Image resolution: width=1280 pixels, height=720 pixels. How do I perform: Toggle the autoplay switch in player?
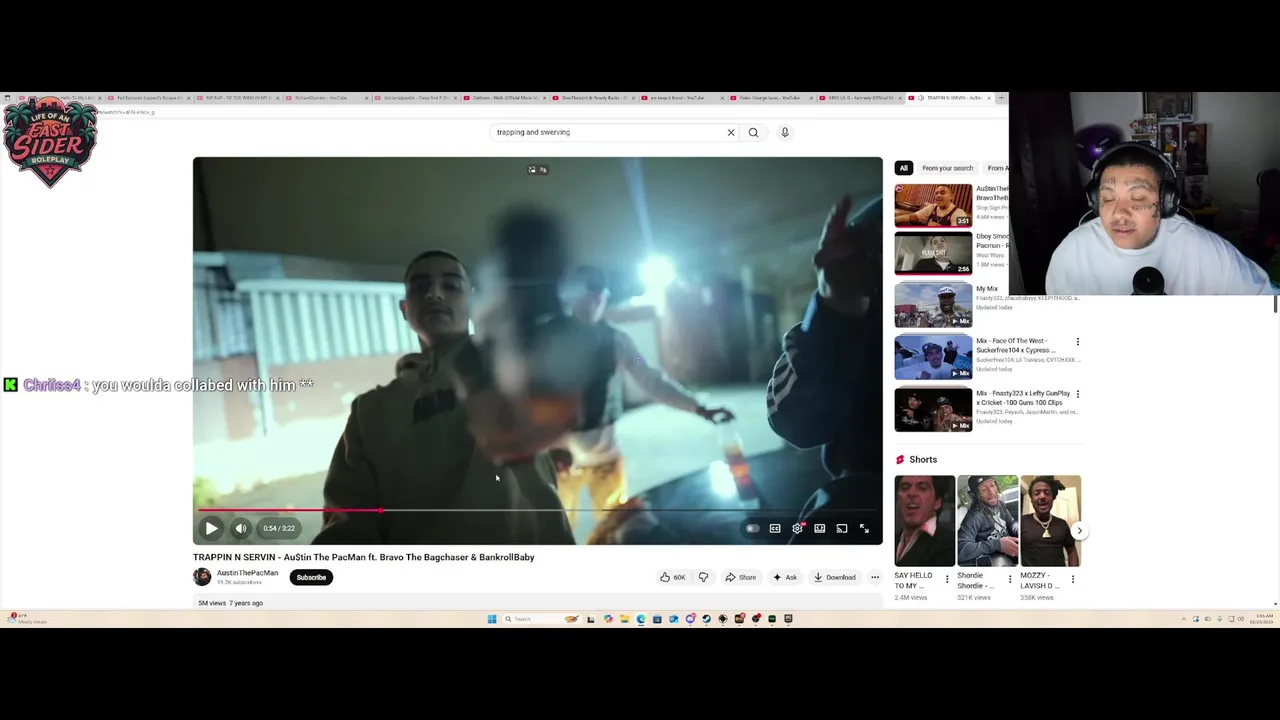coord(752,528)
